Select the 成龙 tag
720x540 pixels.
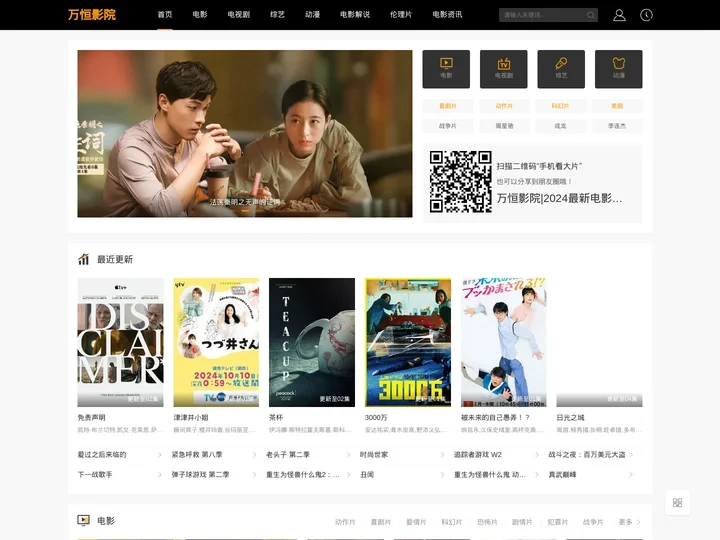560,126
